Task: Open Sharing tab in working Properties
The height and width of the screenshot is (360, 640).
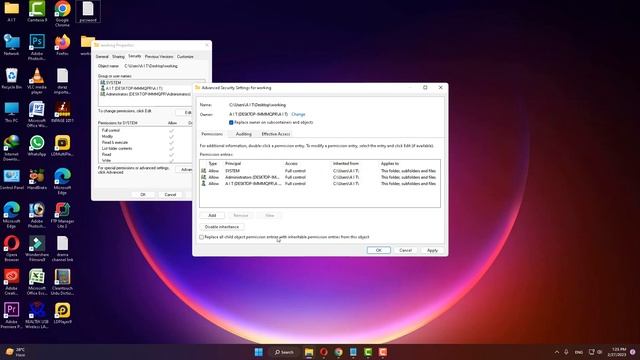Action: (118, 57)
